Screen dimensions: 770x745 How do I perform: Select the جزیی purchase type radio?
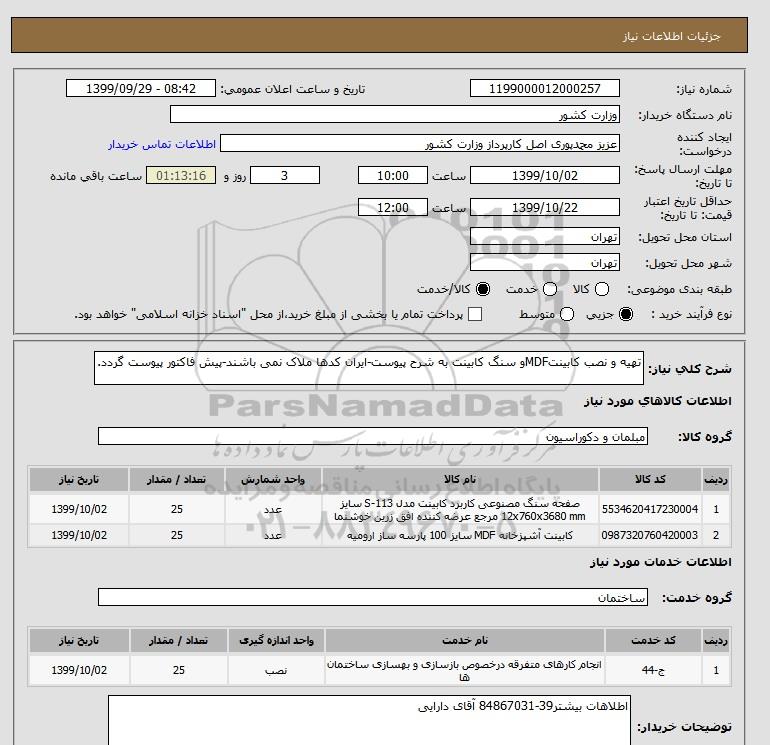[x=626, y=314]
